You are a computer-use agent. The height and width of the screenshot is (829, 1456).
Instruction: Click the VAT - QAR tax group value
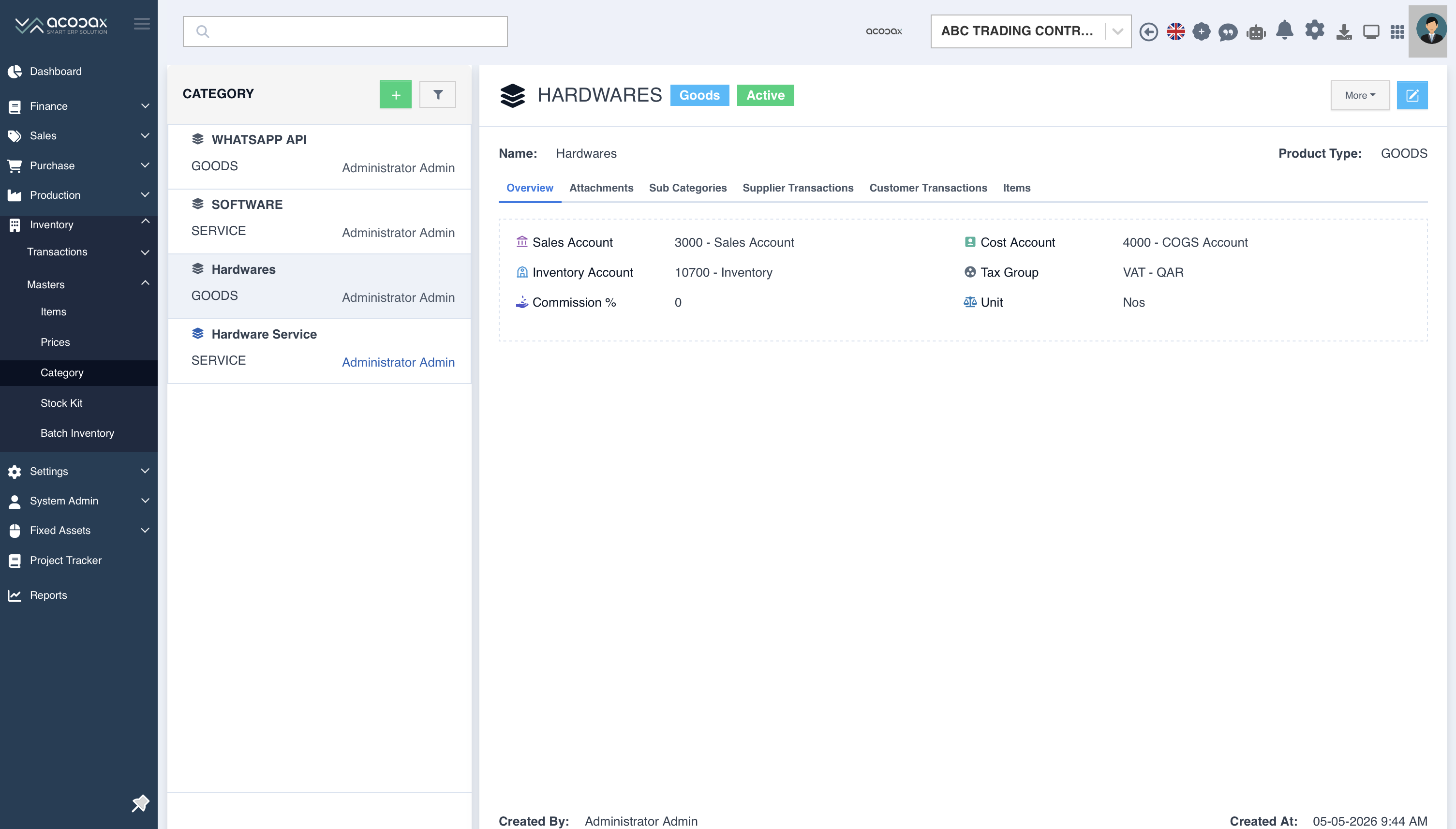tap(1153, 273)
